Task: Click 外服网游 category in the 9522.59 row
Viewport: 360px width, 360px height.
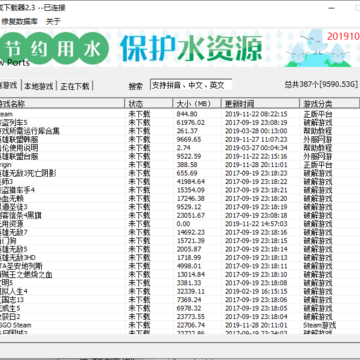Action: [x=318, y=156]
